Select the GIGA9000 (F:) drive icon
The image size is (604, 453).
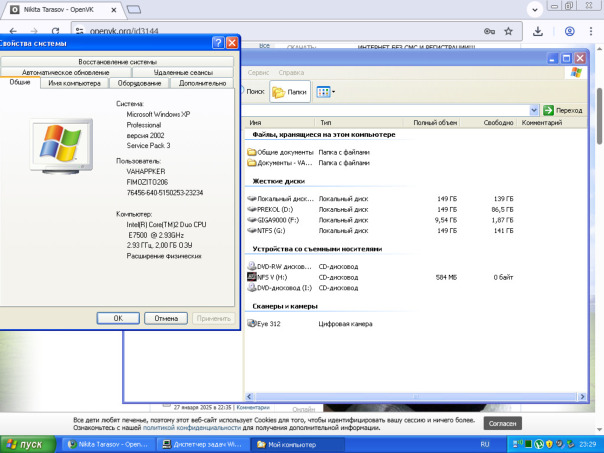(252, 220)
